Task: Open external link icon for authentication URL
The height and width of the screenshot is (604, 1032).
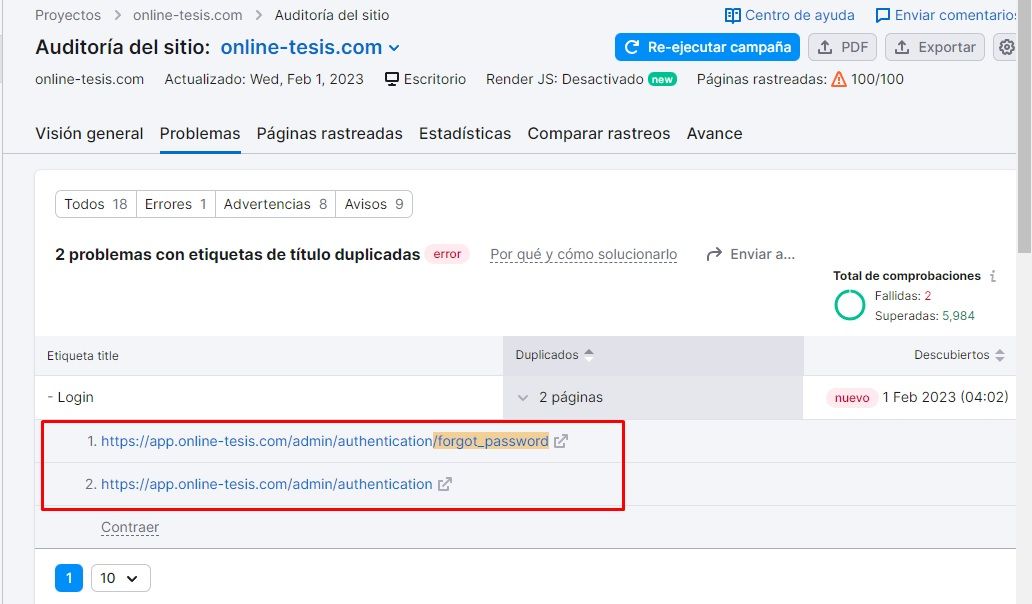Action: pyautogui.click(x=445, y=484)
